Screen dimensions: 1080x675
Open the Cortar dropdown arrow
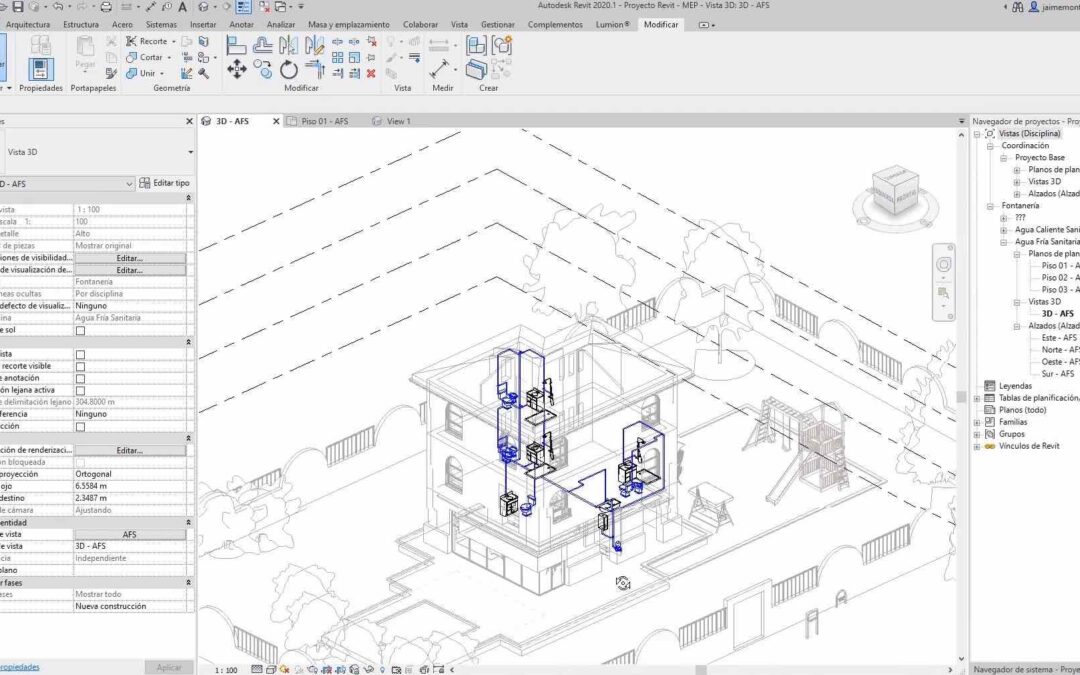click(169, 57)
